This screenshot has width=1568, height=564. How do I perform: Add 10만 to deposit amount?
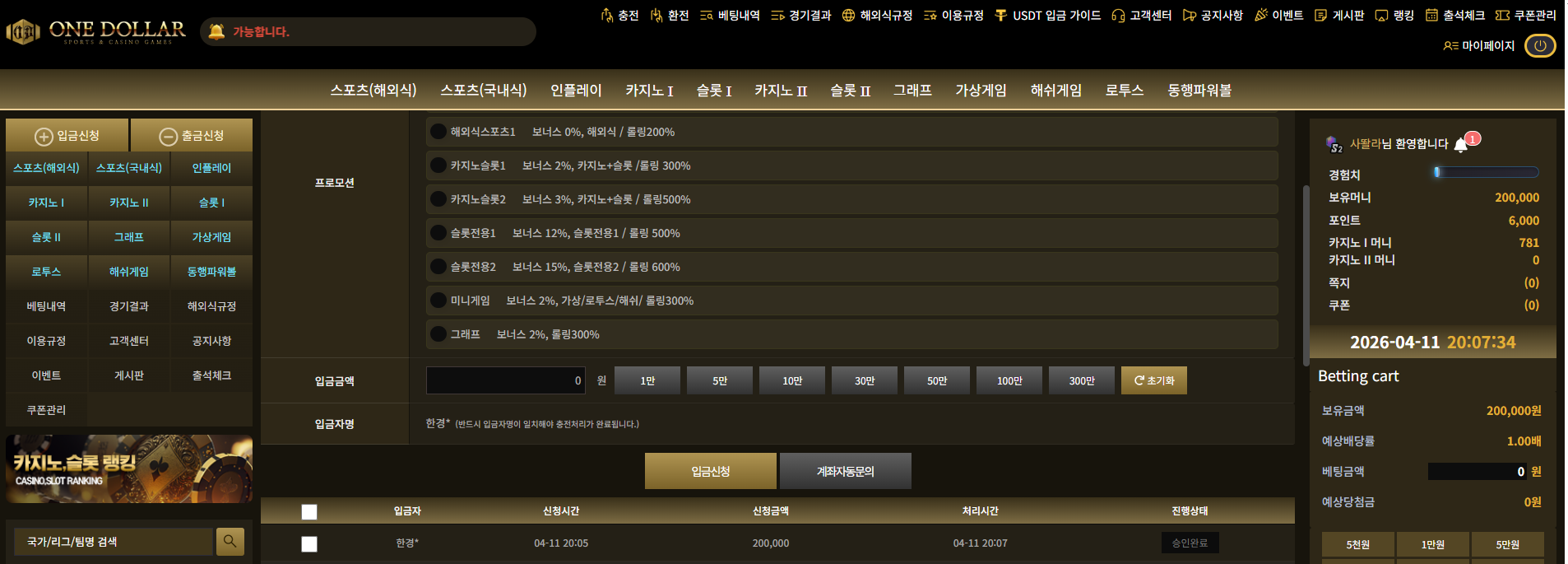pos(792,380)
